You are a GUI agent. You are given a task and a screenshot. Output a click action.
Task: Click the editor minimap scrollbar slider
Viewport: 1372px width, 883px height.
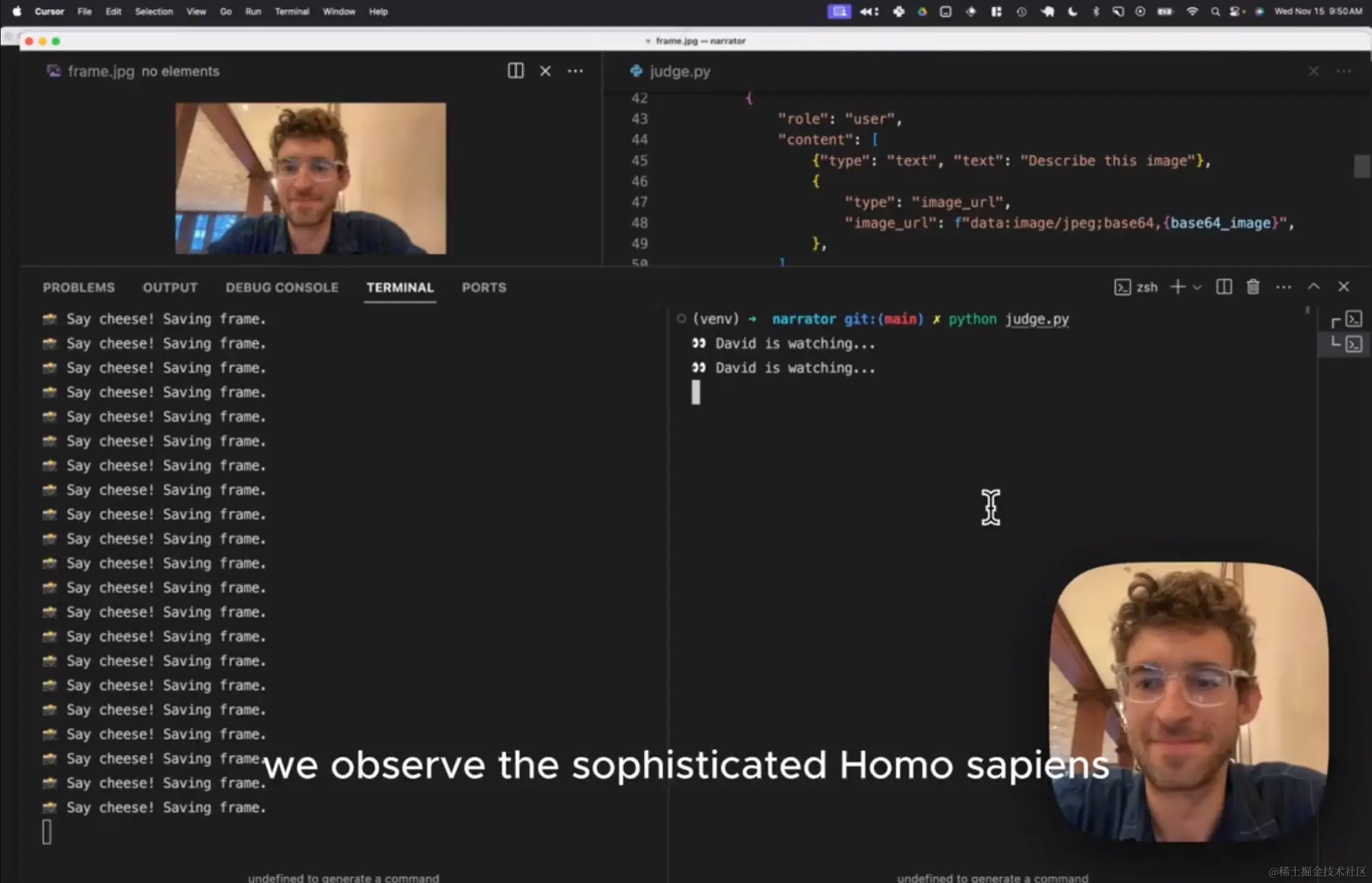pyautogui.click(x=1362, y=166)
